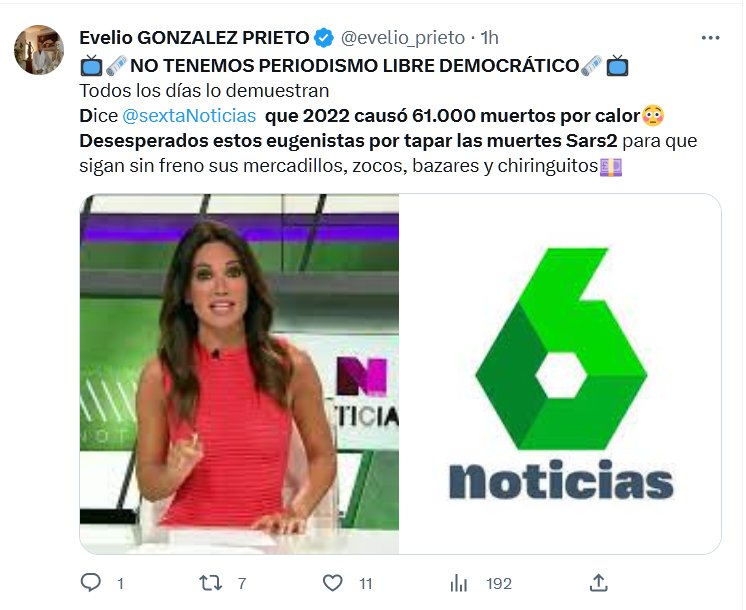
Task: Open the laSexta noticias logo image
Action: [x=560, y=374]
